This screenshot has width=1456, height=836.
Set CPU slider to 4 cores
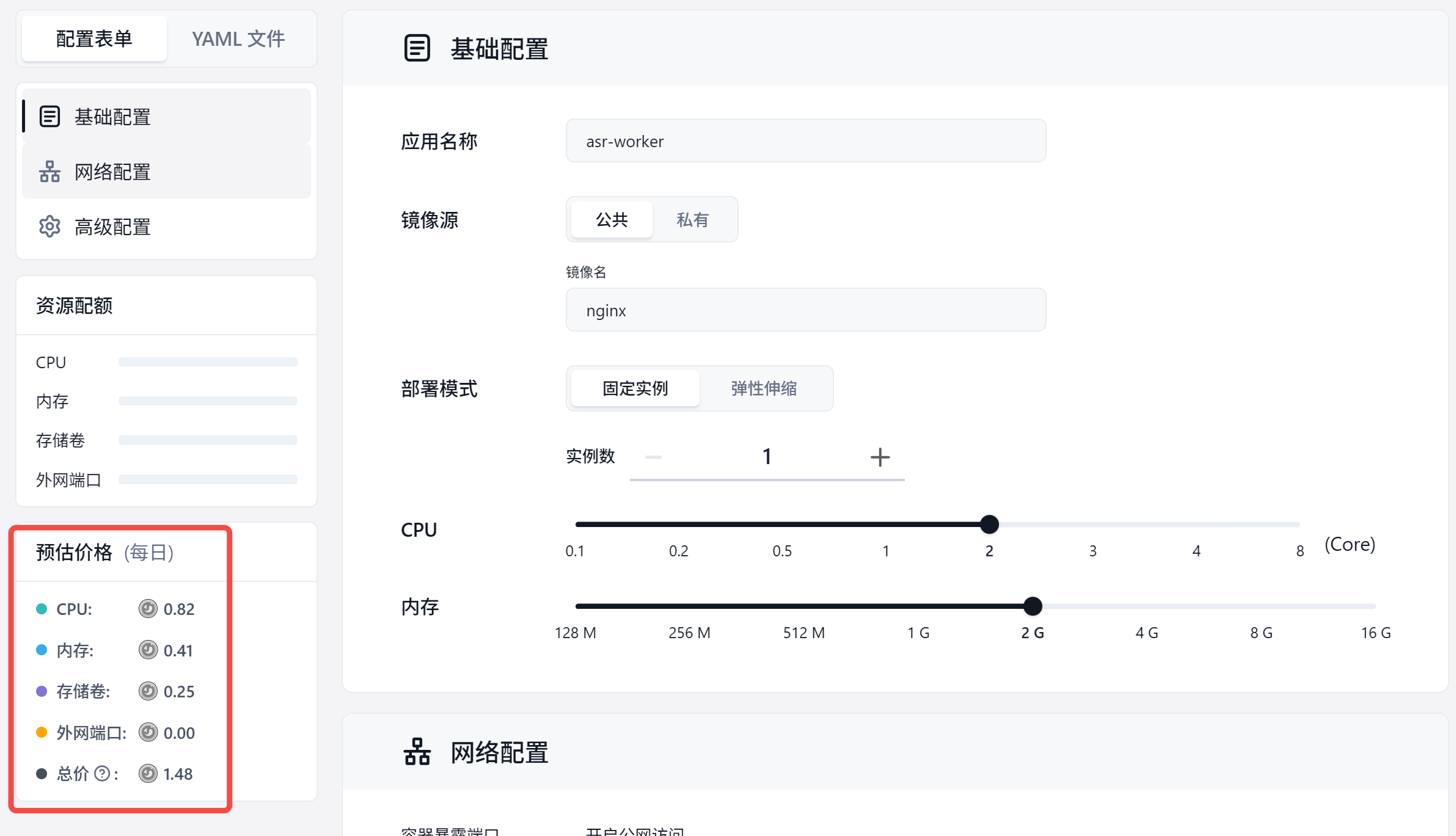[1196, 525]
